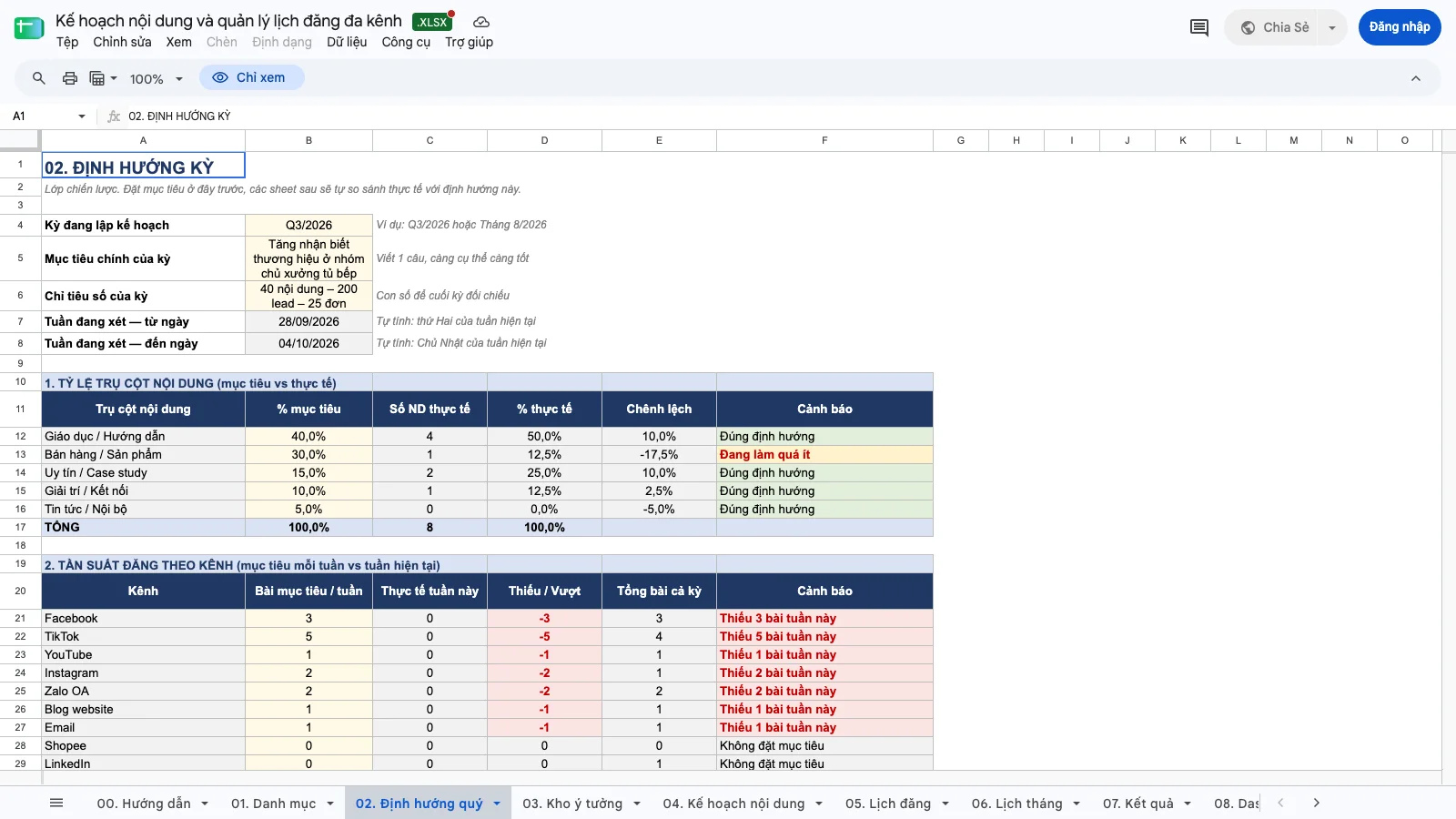Open the Chia Sẻ dropdown arrow
Image resolution: width=1456 pixels, height=819 pixels.
tap(1332, 27)
